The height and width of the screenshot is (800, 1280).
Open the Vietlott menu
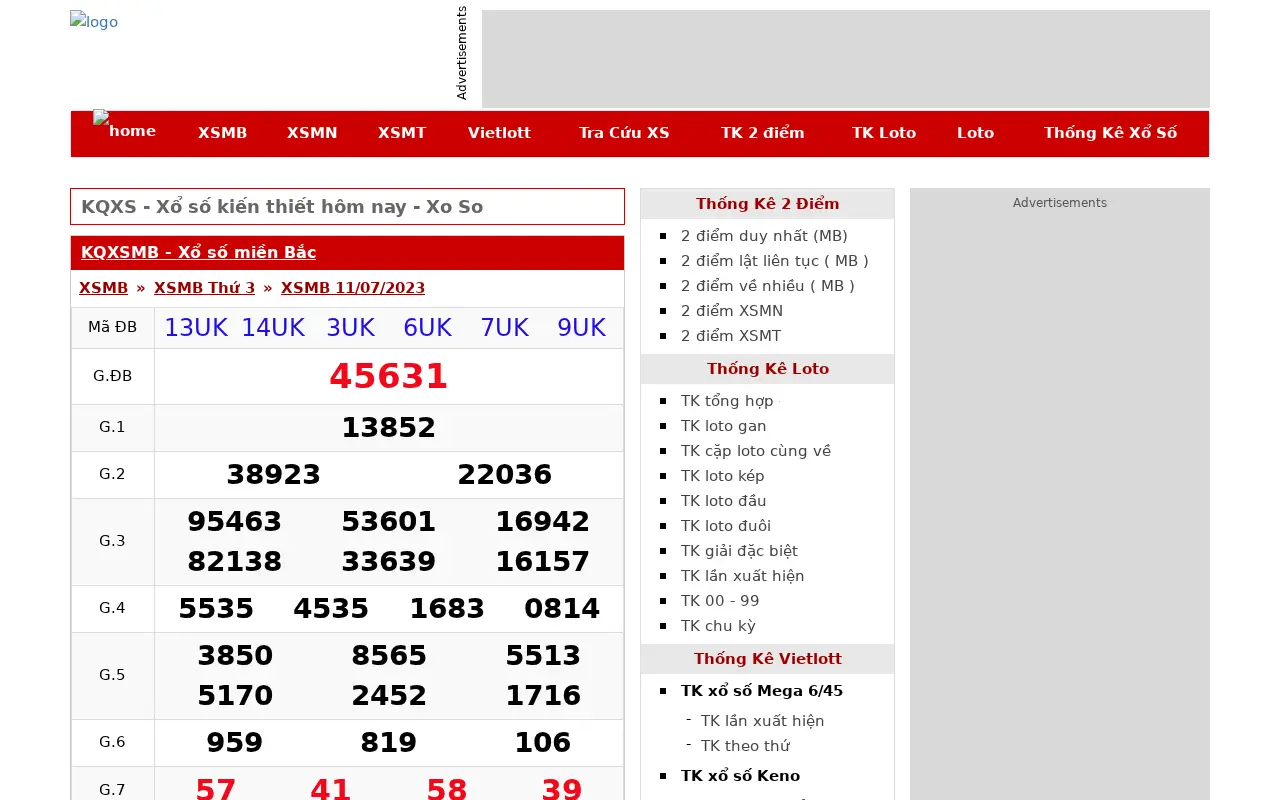click(x=499, y=133)
